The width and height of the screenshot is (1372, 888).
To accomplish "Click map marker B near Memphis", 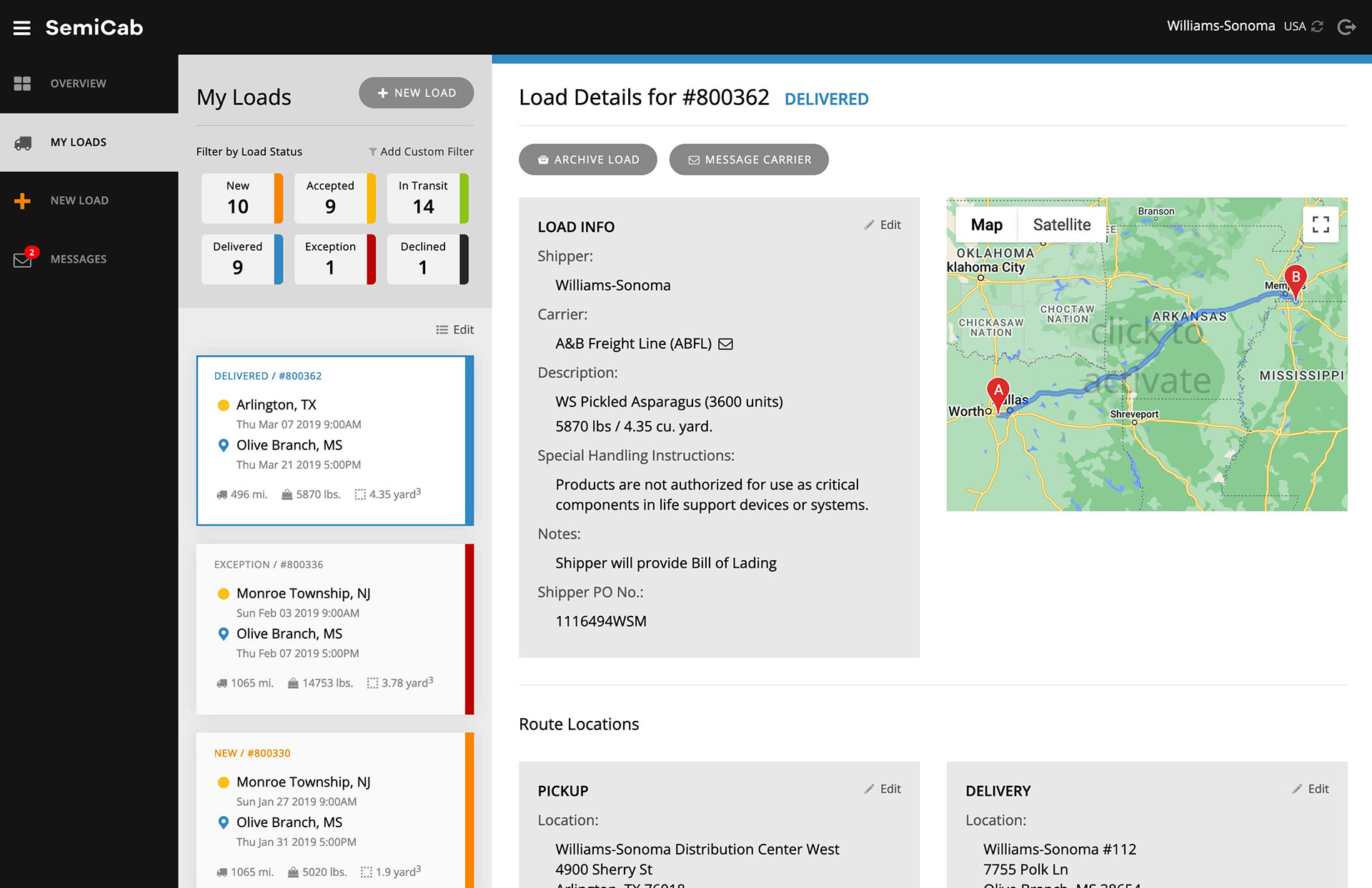I will pos(1295,281).
